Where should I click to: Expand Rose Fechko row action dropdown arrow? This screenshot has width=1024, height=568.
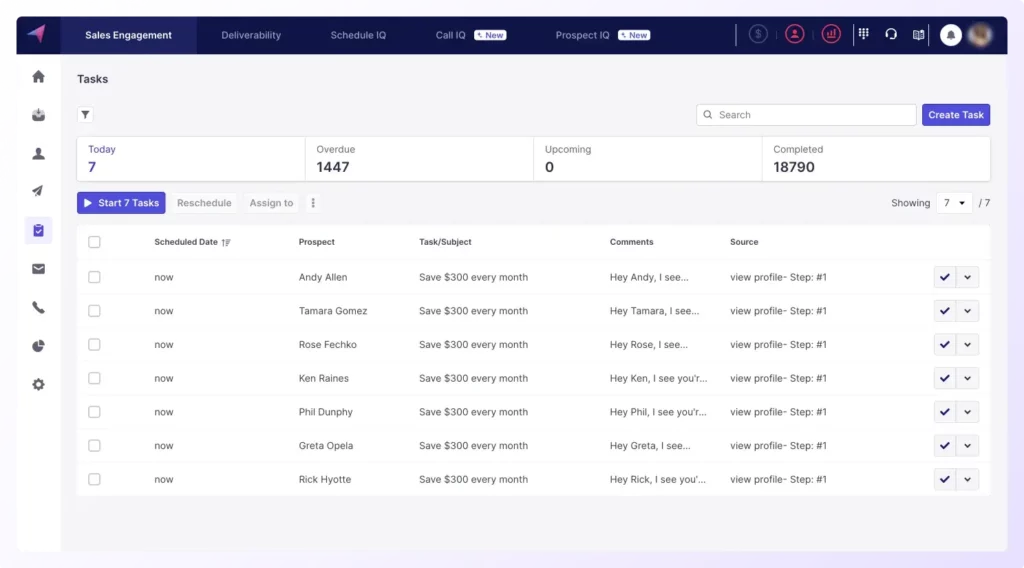967,345
